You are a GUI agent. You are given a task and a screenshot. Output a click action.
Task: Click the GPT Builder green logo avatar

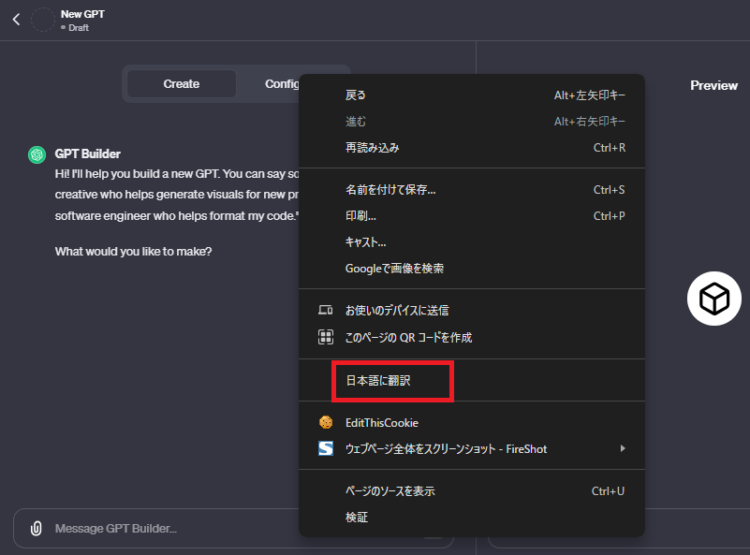tap(37, 155)
